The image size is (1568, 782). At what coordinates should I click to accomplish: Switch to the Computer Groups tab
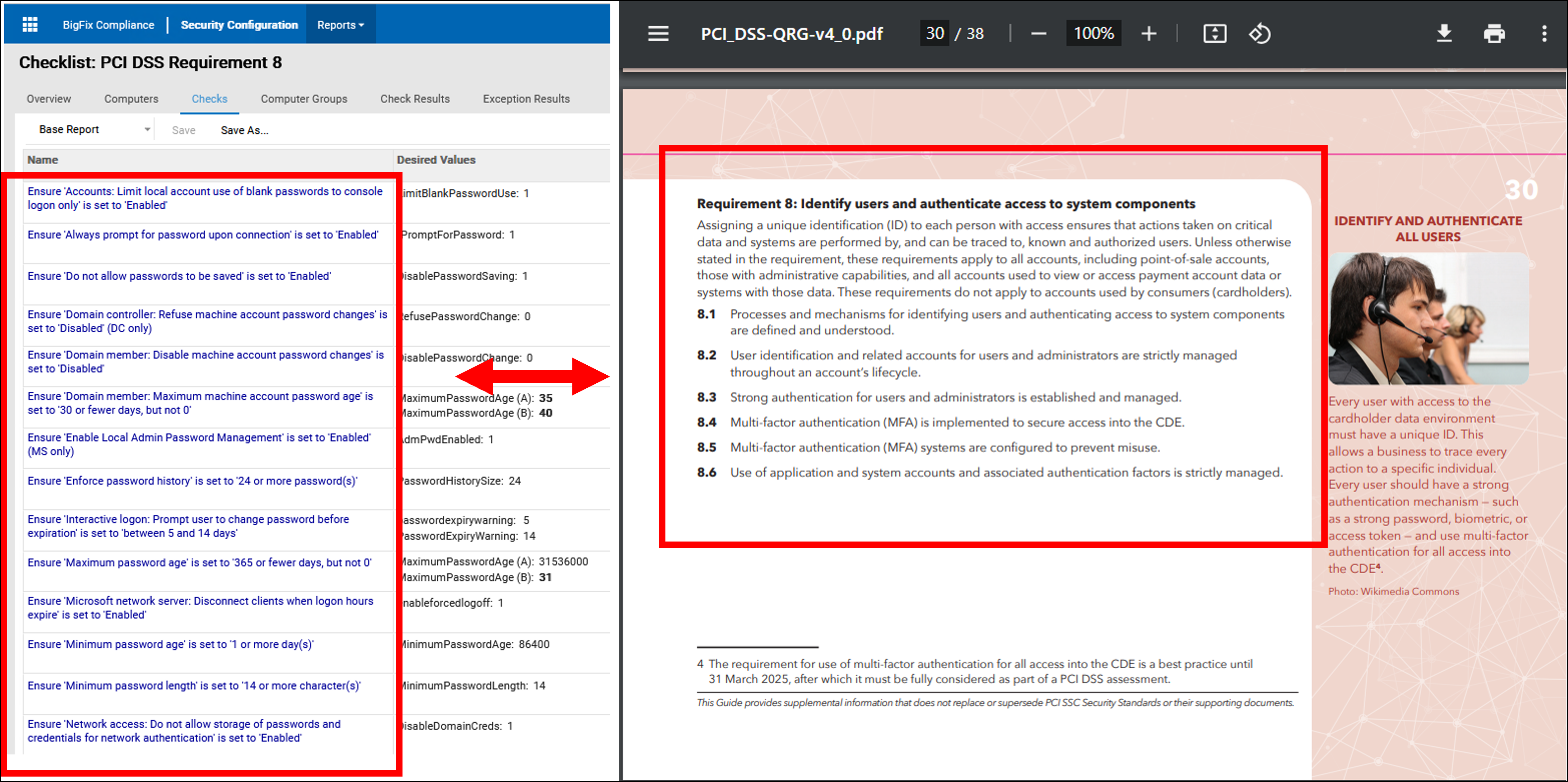pos(303,98)
